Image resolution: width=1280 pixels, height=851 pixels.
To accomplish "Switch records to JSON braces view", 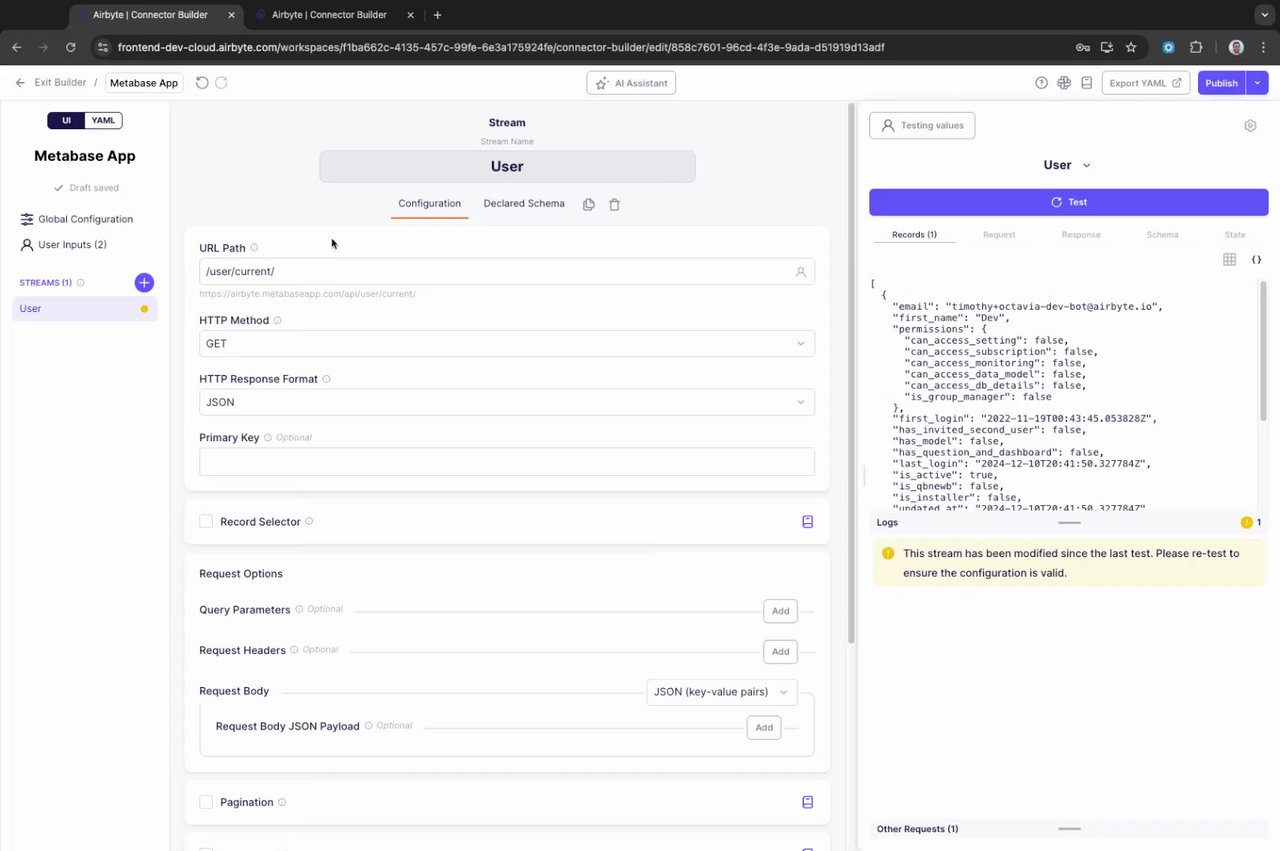I will pyautogui.click(x=1257, y=260).
